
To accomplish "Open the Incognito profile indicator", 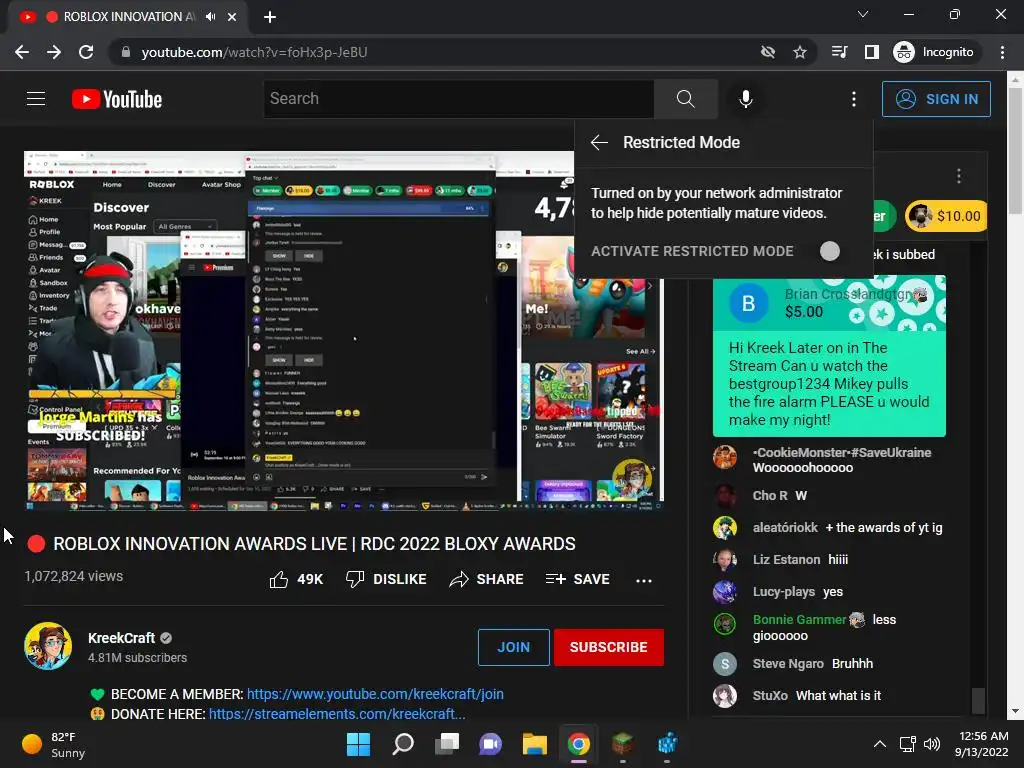I will tap(935, 52).
